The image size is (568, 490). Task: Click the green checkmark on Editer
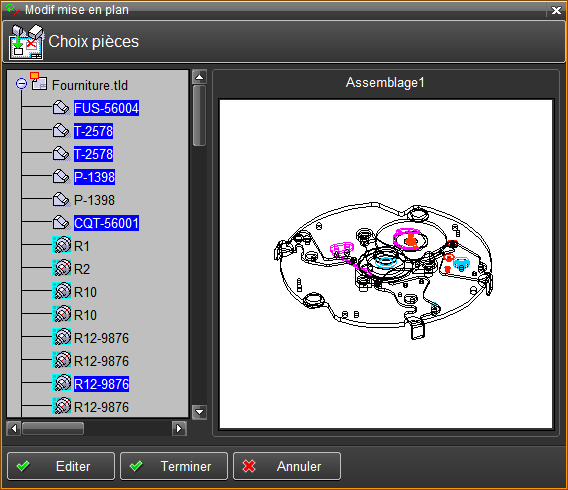23,466
